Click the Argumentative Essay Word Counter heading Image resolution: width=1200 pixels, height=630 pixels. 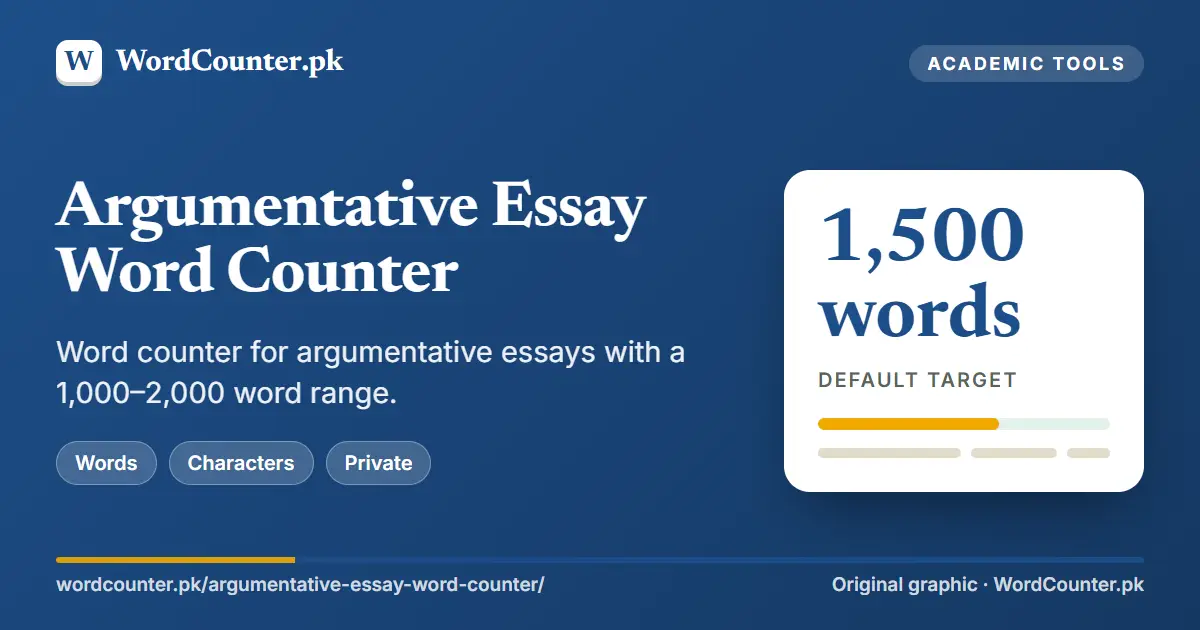coord(351,239)
